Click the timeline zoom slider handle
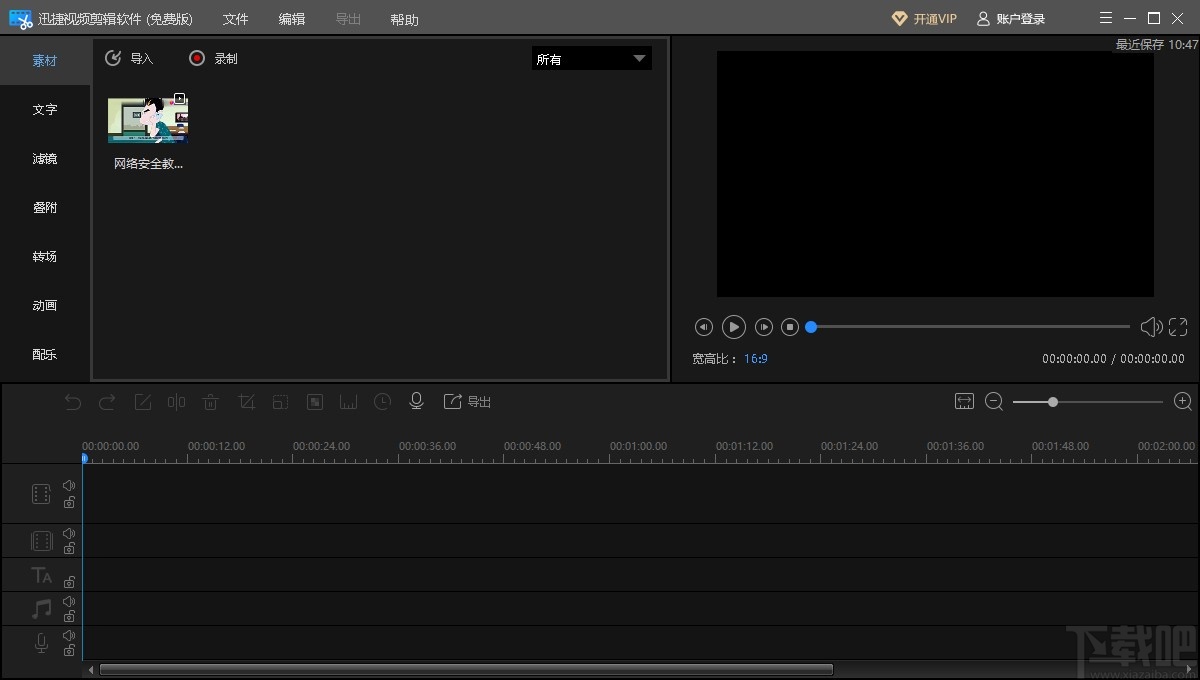The width and height of the screenshot is (1200, 680). pos(1053,402)
